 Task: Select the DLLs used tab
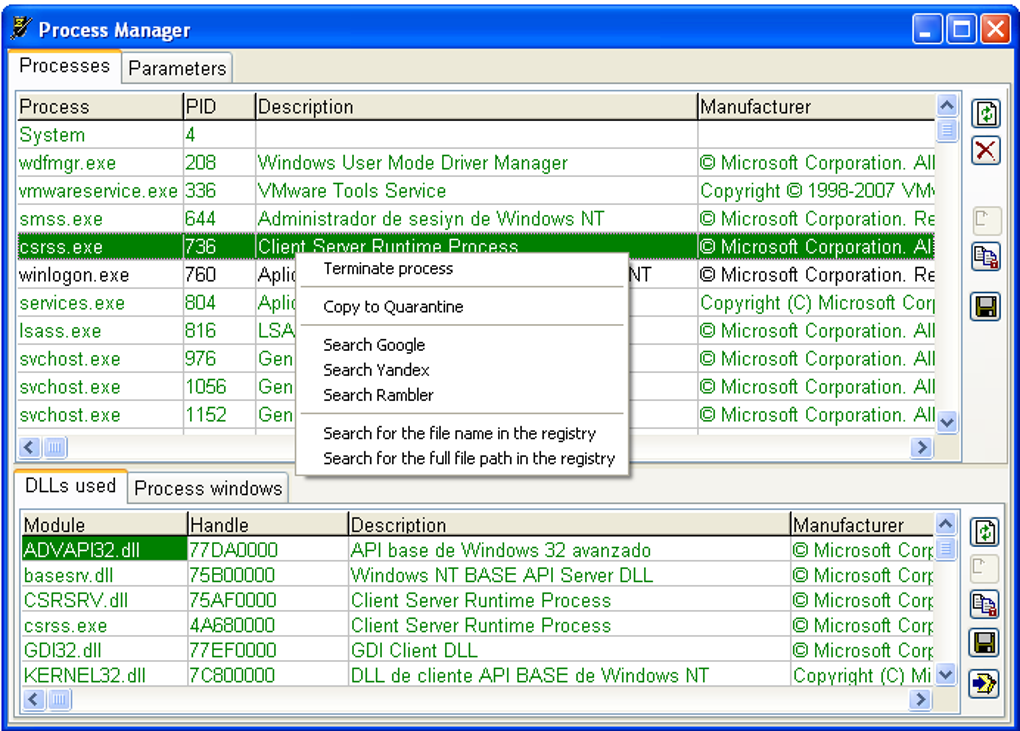pyautogui.click(x=70, y=486)
